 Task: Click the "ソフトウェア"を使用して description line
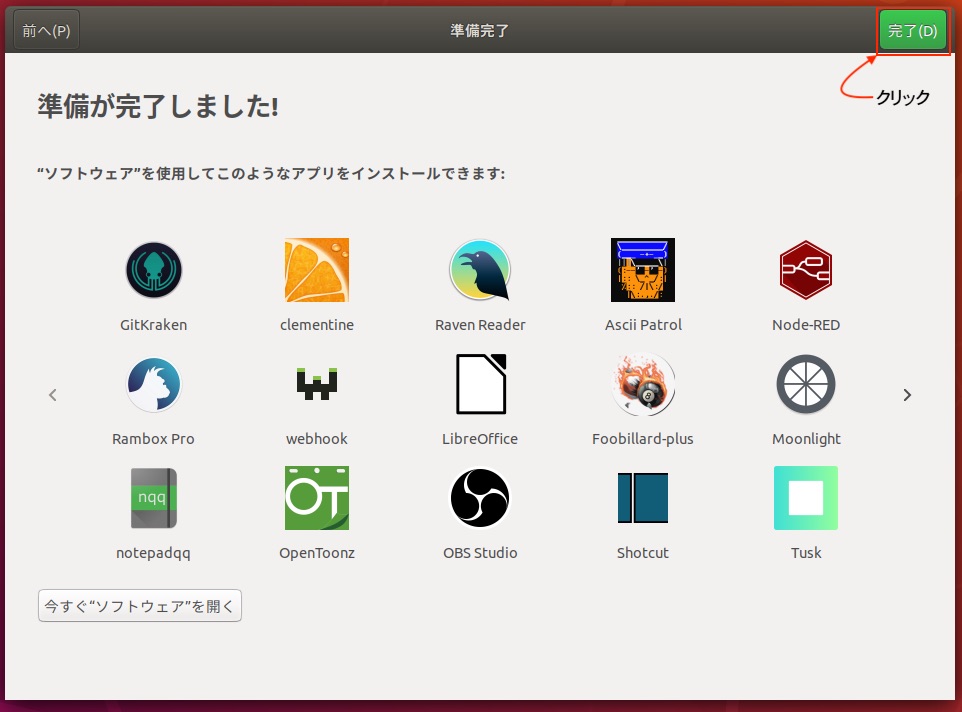(x=271, y=174)
